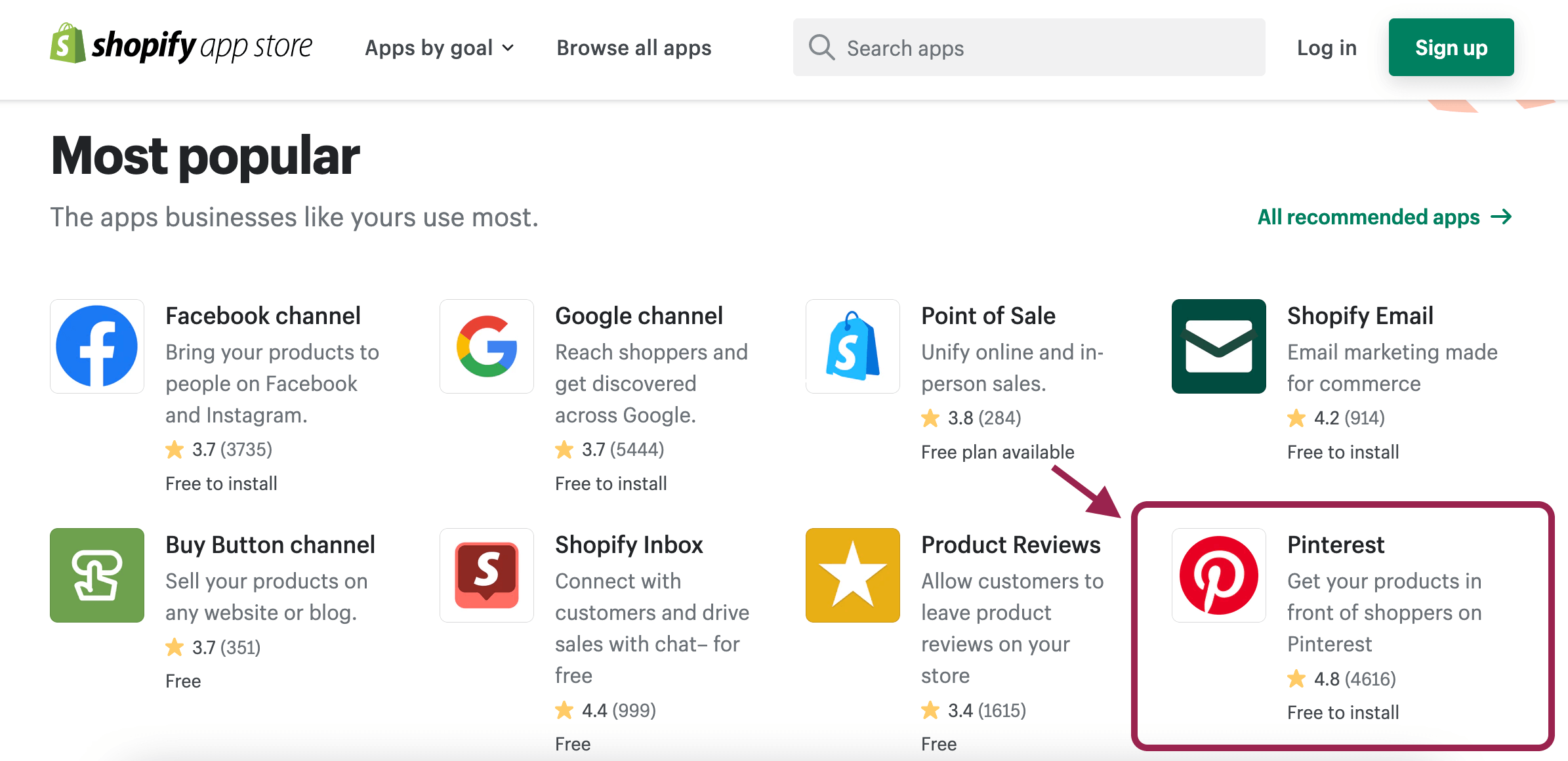Click the arrow next to All recommended apps
This screenshot has width=1568, height=761.
1502,217
